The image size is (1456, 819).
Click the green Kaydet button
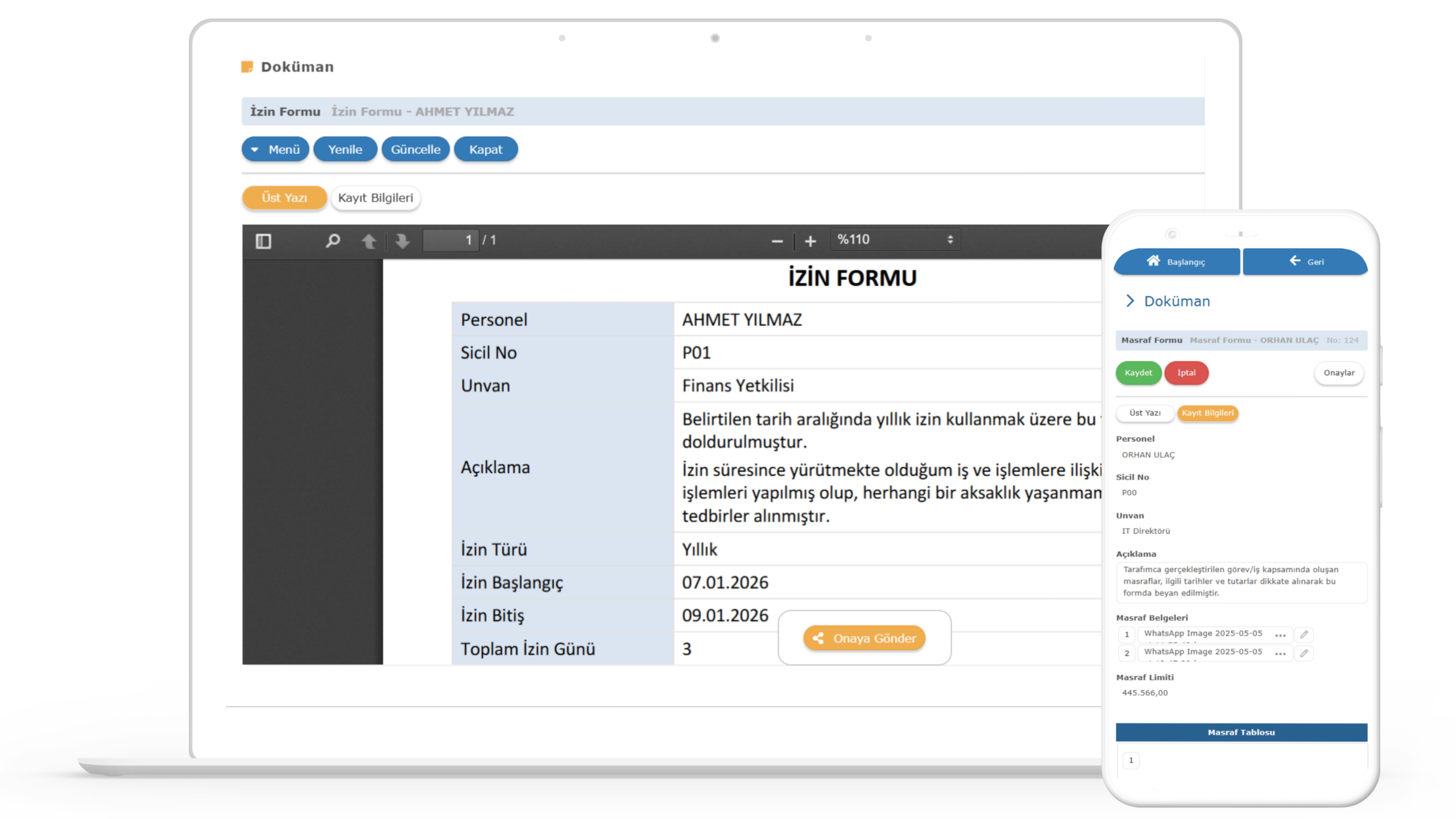1138,373
